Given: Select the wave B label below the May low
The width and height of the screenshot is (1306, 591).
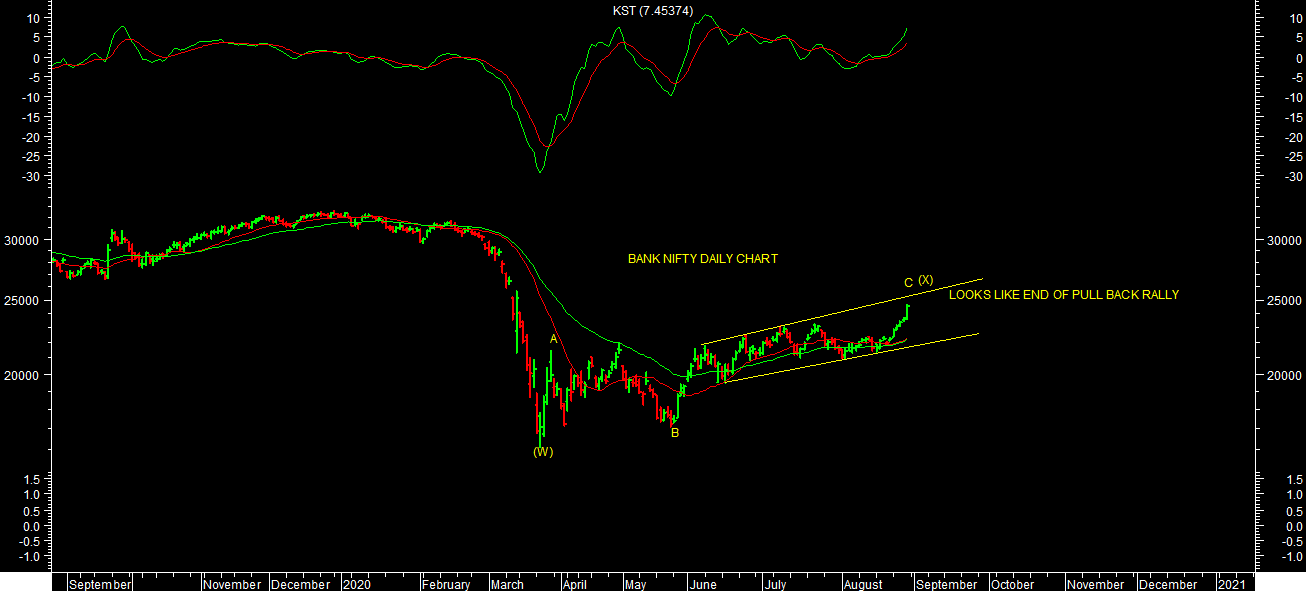Looking at the screenshot, I should 675,433.
